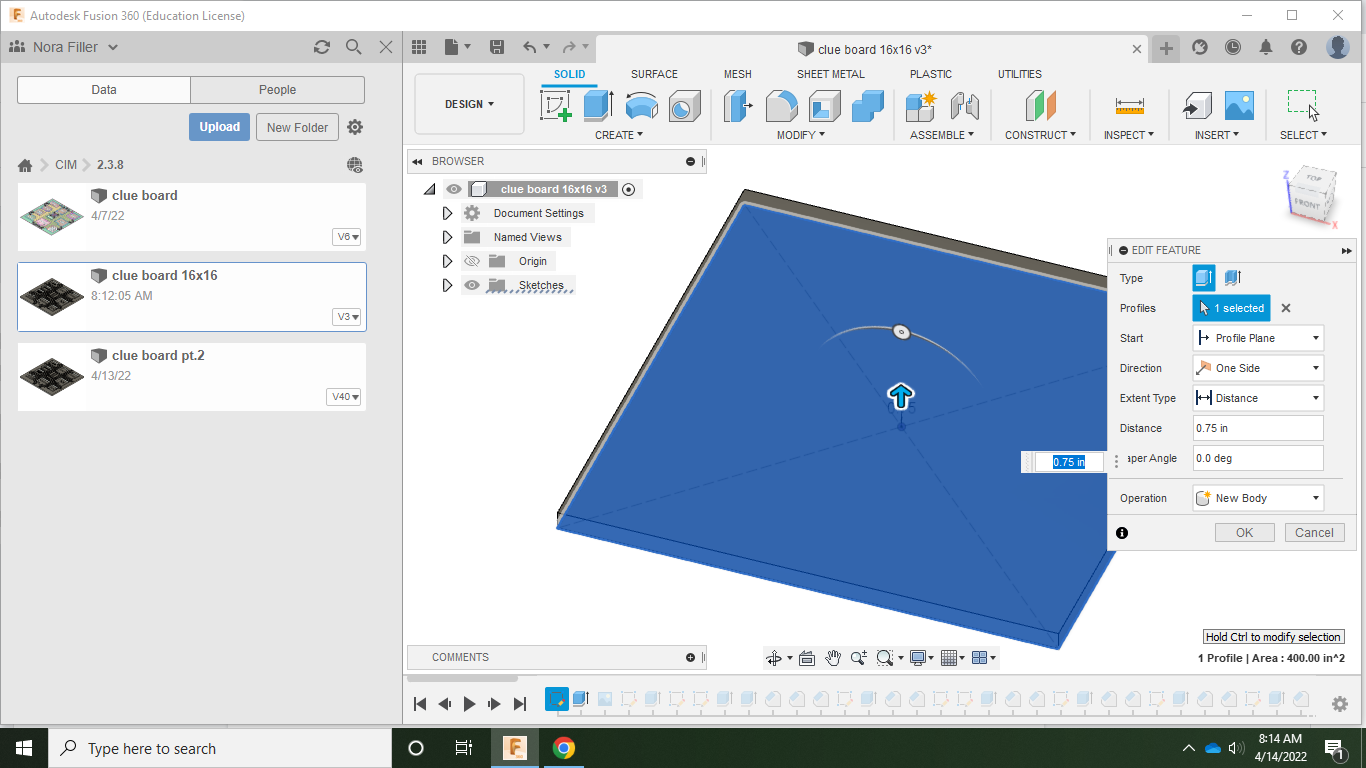Viewport: 1366px width, 768px height.
Task: Select the Revolve tool icon
Action: pos(641,106)
